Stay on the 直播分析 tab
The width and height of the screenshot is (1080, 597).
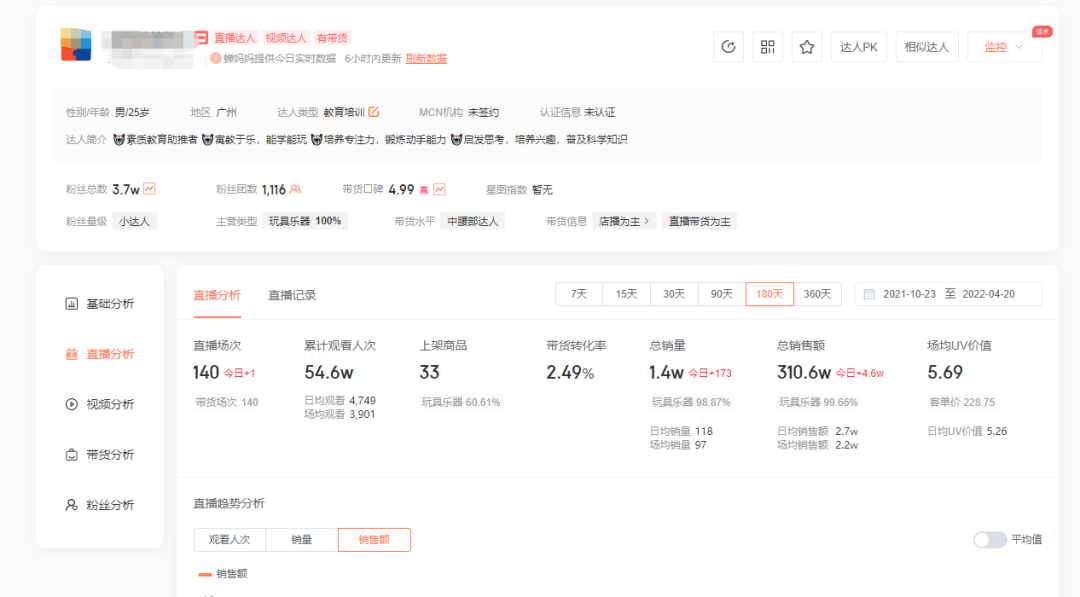(216, 296)
